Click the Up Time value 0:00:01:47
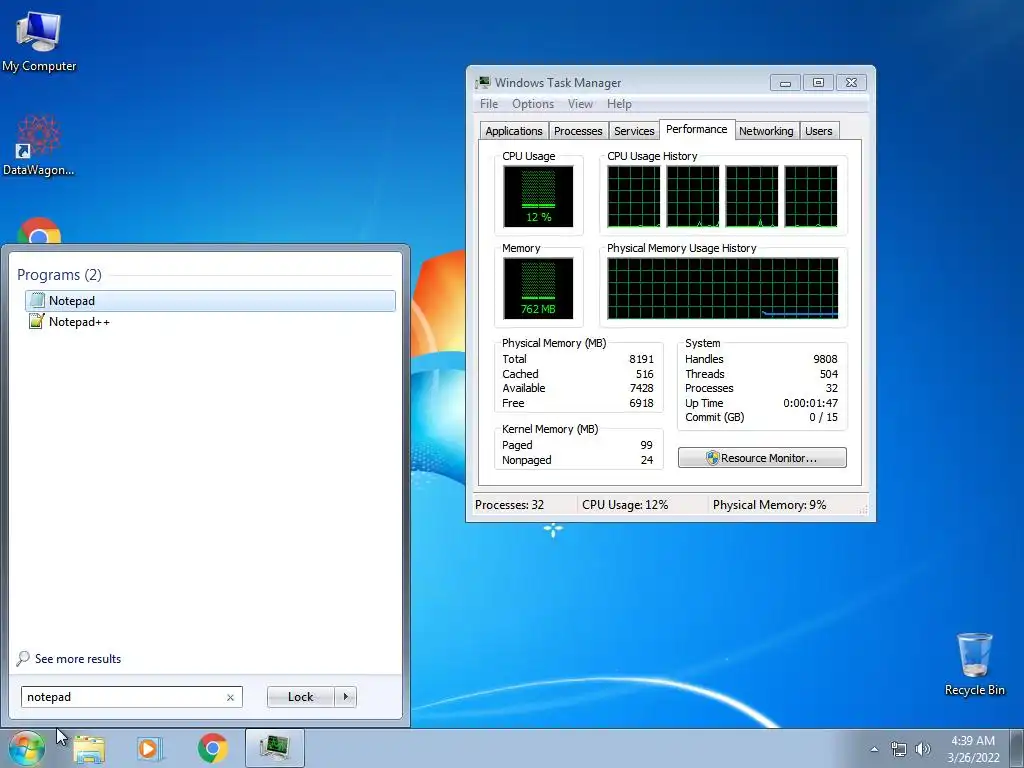This screenshot has width=1024, height=768. point(810,403)
